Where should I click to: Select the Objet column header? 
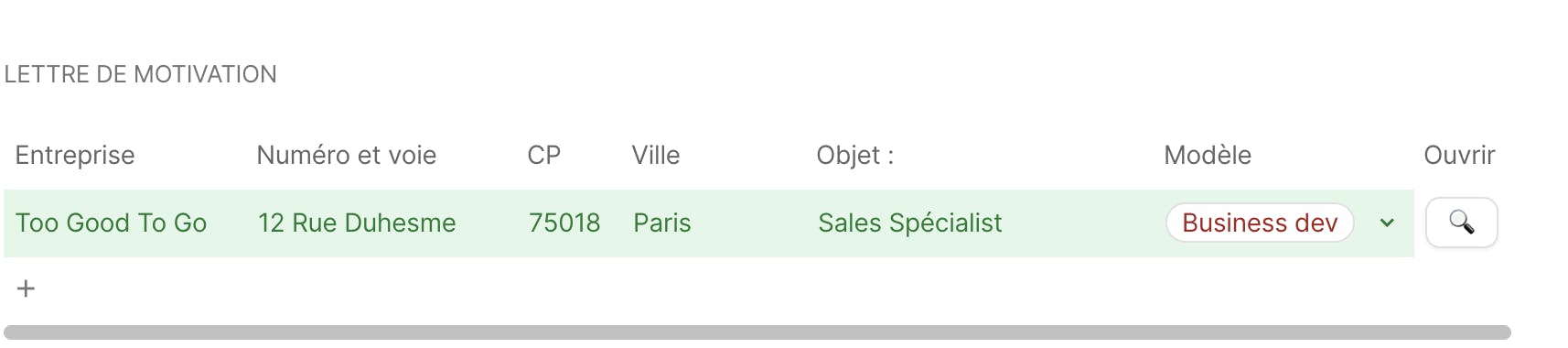(x=855, y=155)
